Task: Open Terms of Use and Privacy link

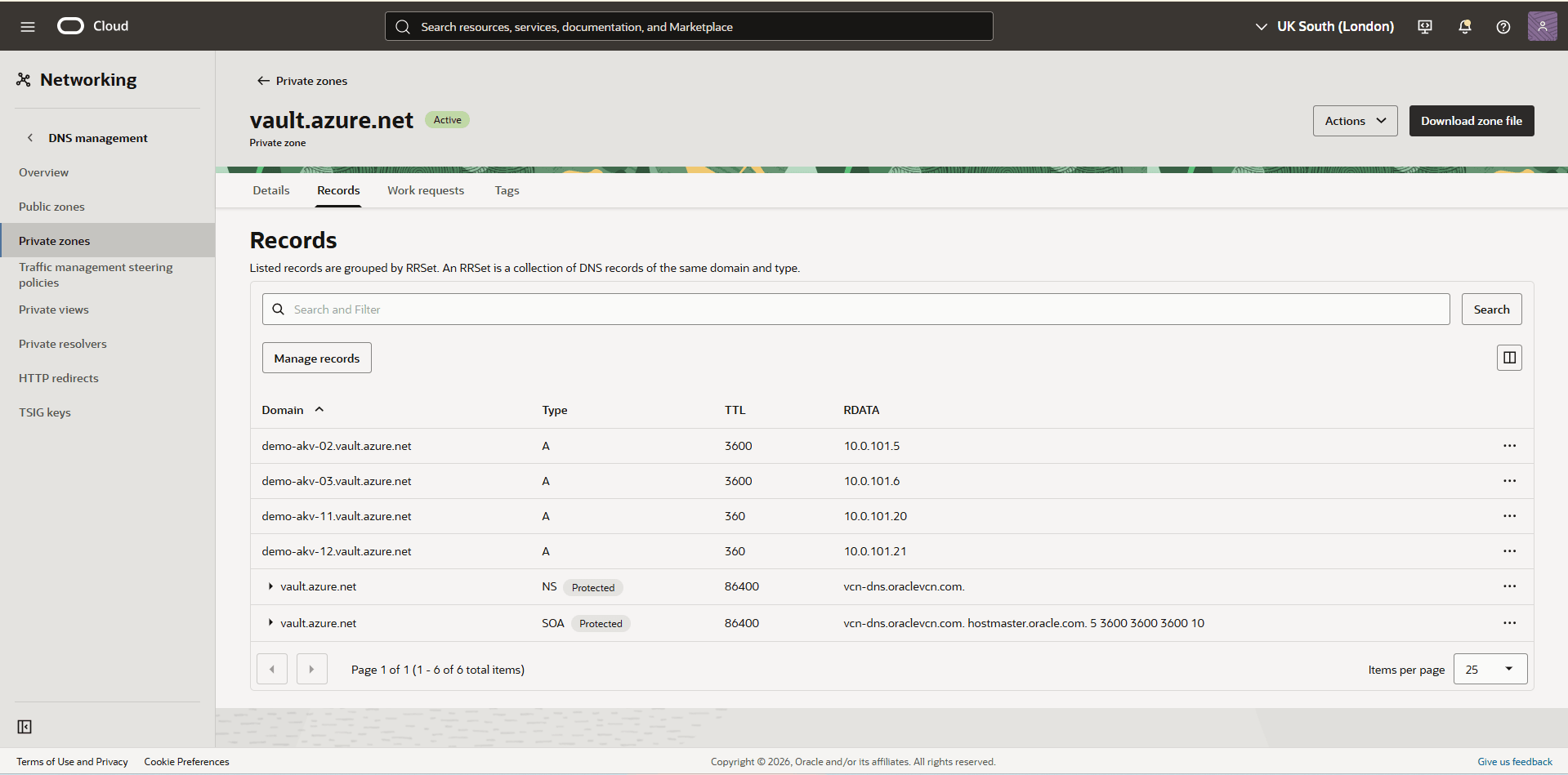Action: point(72,761)
